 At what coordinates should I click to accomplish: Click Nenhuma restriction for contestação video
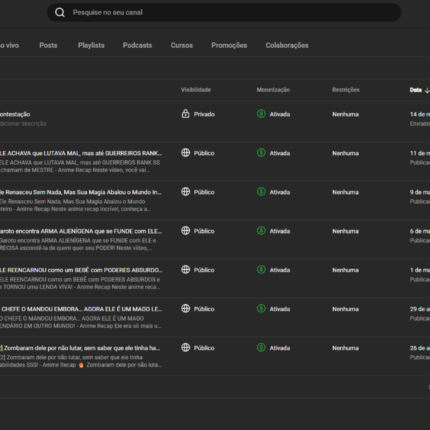pos(345,114)
